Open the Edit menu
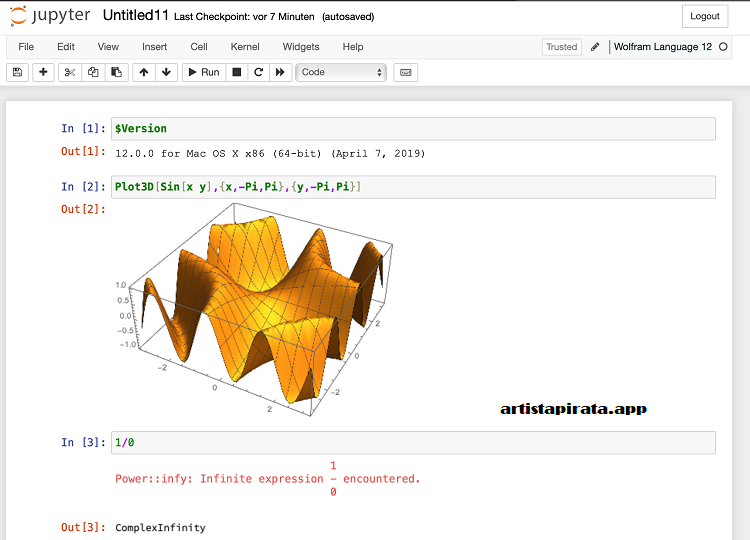 pos(66,47)
